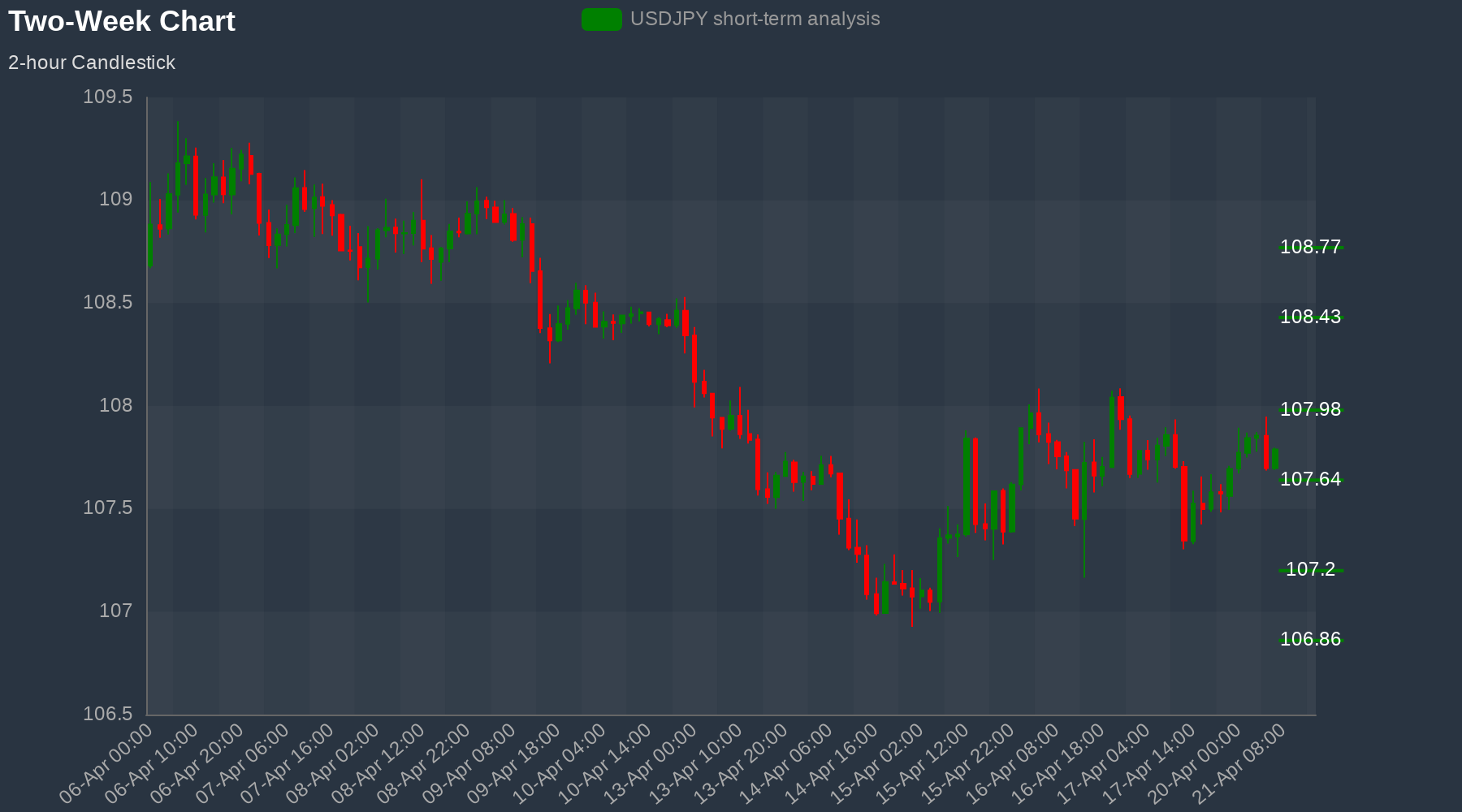Click the 06-Apr 20:00 x-axis label

[x=197, y=765]
